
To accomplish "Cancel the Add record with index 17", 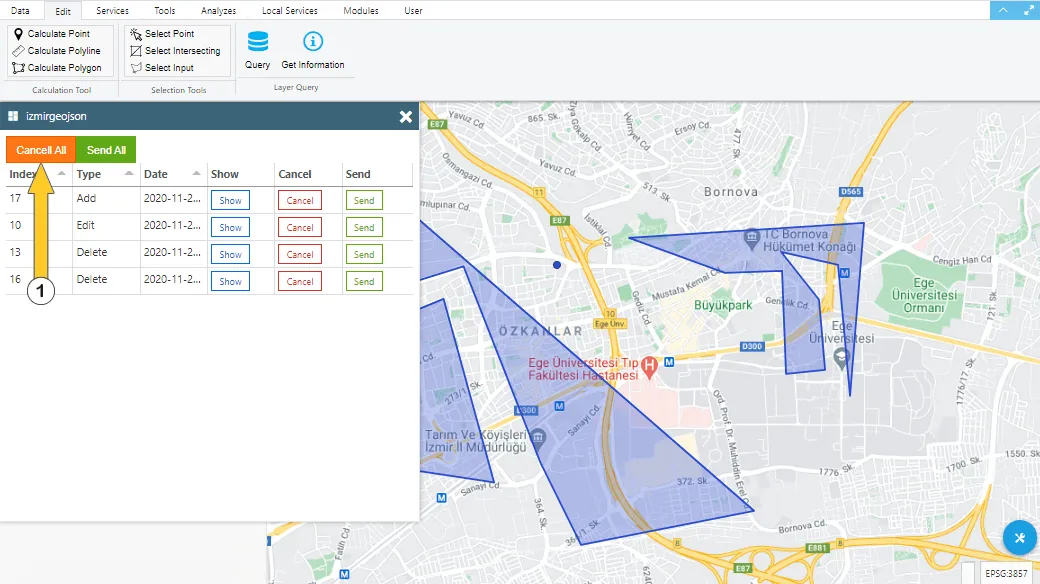I will pyautogui.click(x=300, y=200).
